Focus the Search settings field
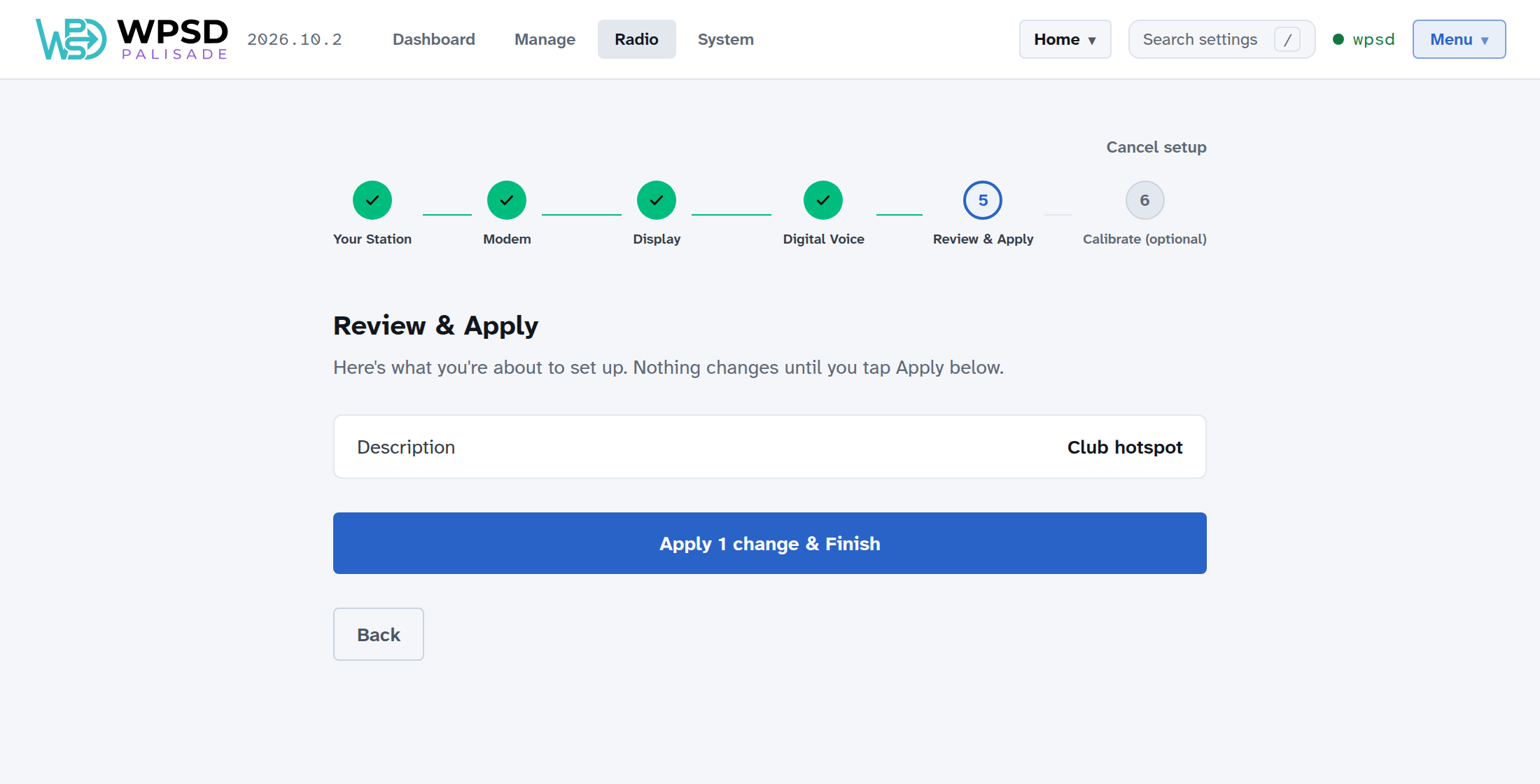Viewport: 1540px width, 784px height. click(x=1221, y=39)
